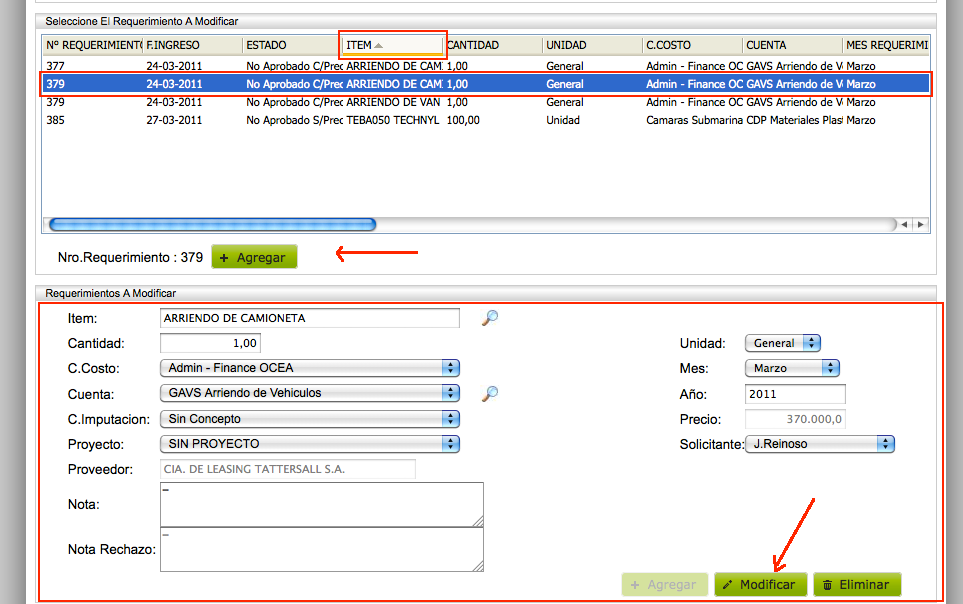The width and height of the screenshot is (963, 604).
Task: Open the Unidad dropdown
Action: [x=783, y=343]
